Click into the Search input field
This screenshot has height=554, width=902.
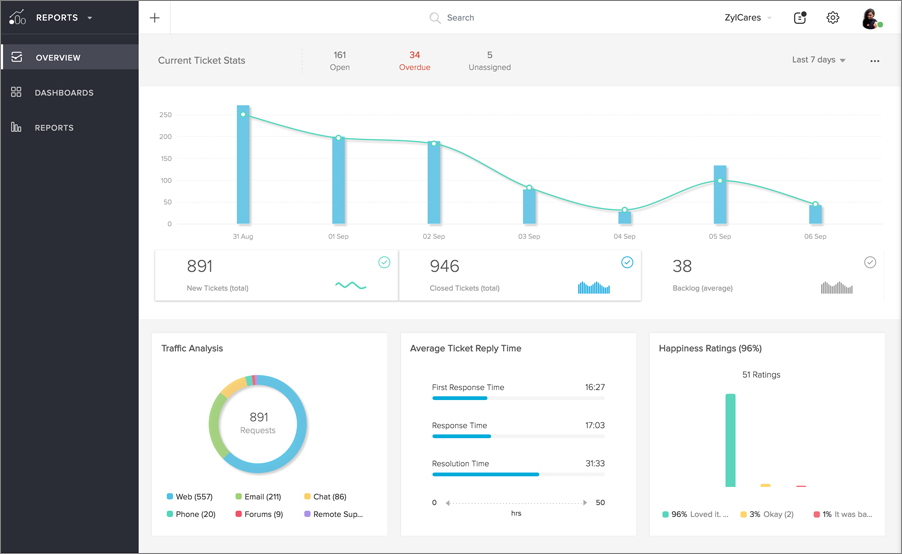[x=480, y=18]
